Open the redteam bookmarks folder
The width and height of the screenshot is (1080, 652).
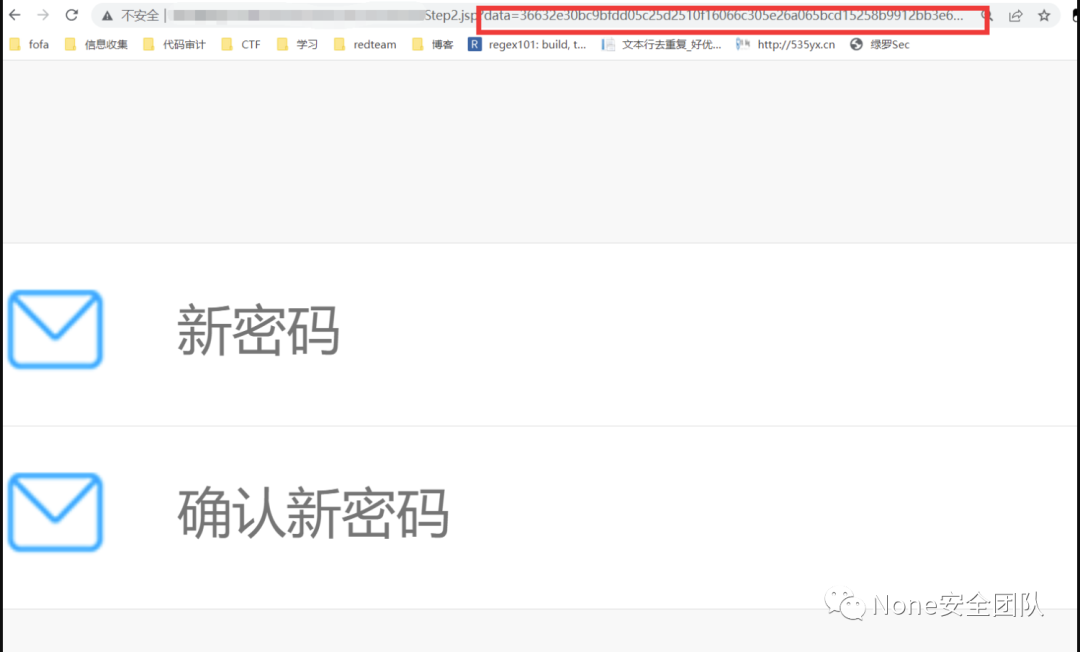click(365, 44)
